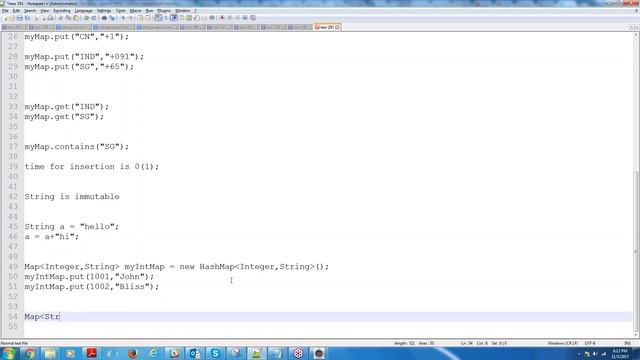Open the Language menu
Viewport: 640px width, 360px height.
(x=83, y=11)
